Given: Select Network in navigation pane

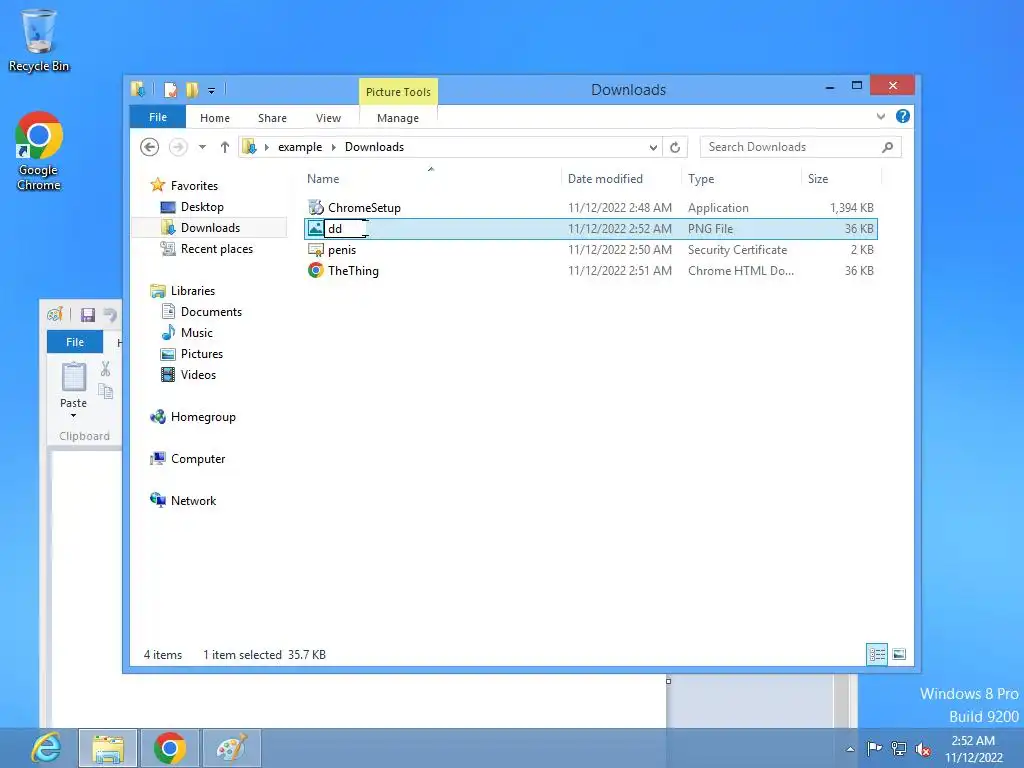Looking at the screenshot, I should 193,501.
